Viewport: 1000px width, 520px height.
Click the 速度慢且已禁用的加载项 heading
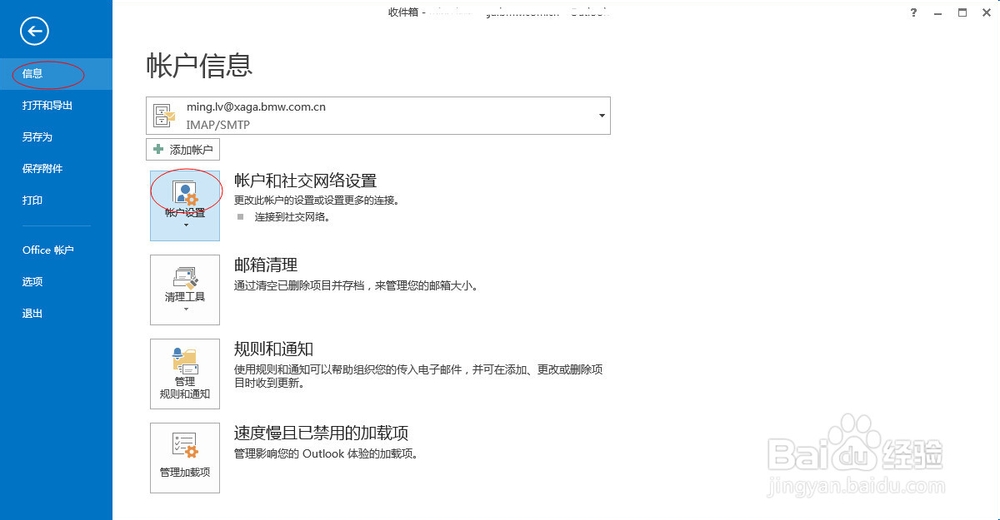pos(321,433)
